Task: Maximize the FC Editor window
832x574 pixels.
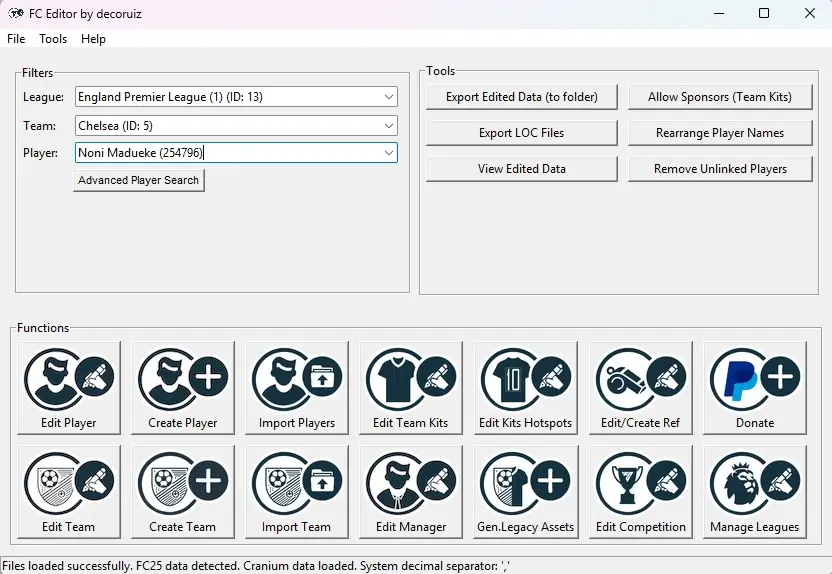Action: pyautogui.click(x=764, y=13)
